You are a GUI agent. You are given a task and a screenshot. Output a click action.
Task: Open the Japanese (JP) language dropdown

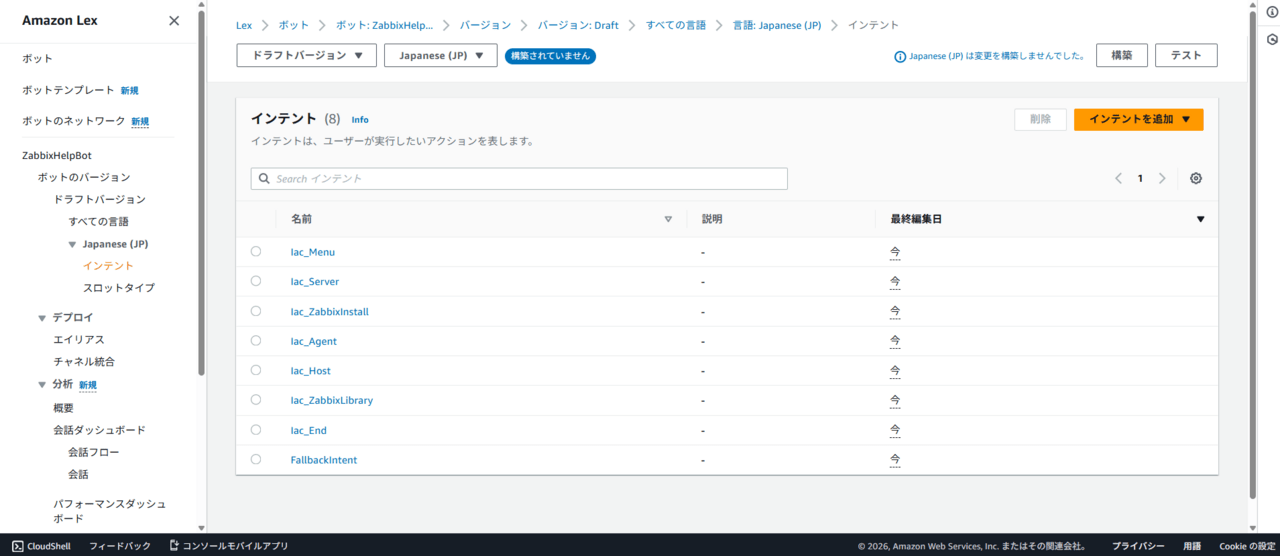440,55
